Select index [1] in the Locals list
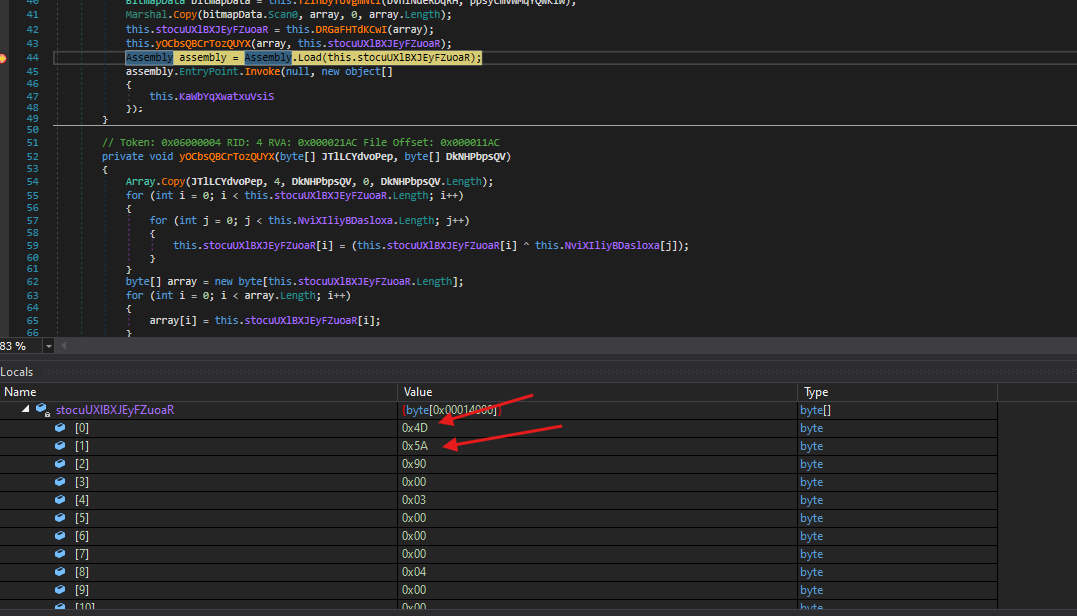1077x616 pixels. coord(82,446)
